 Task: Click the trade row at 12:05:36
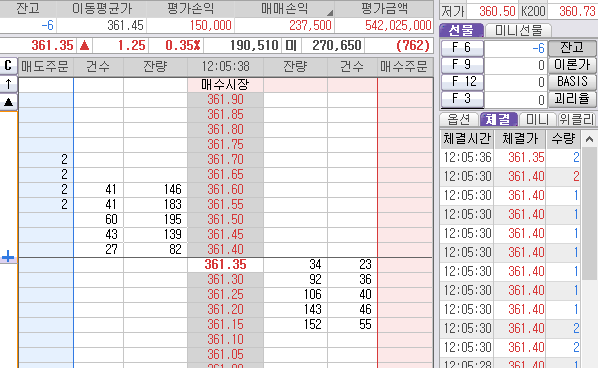point(510,157)
